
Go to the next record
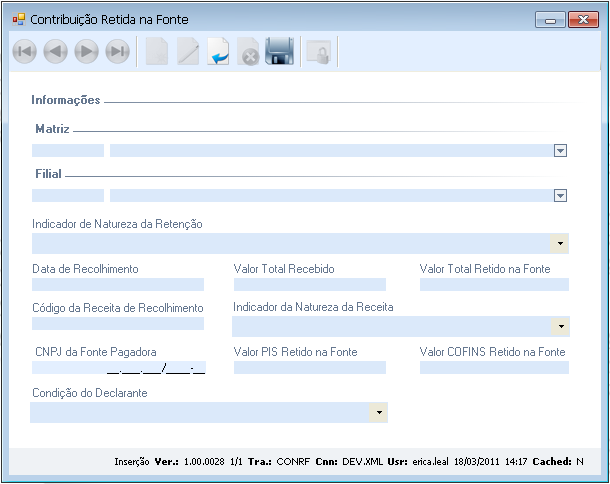(86, 51)
